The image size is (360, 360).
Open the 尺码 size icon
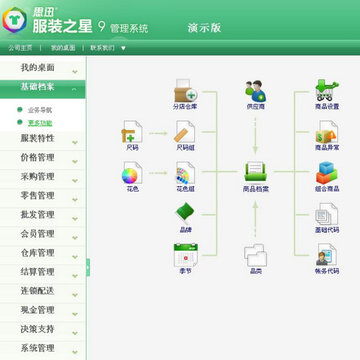tap(132, 131)
